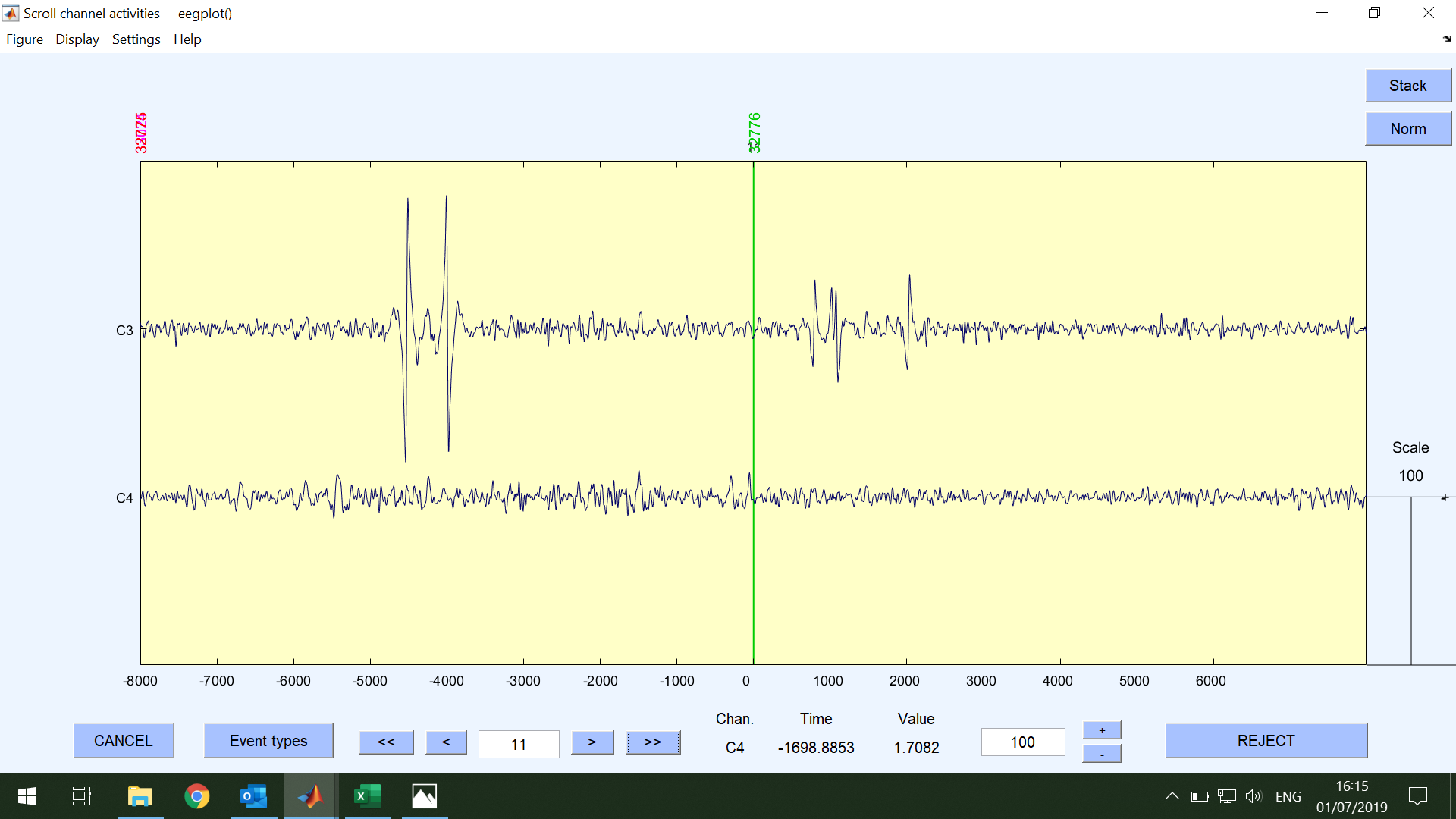Viewport: 1456px width, 819px height.
Task: Click the CANCEL button
Action: (x=124, y=741)
